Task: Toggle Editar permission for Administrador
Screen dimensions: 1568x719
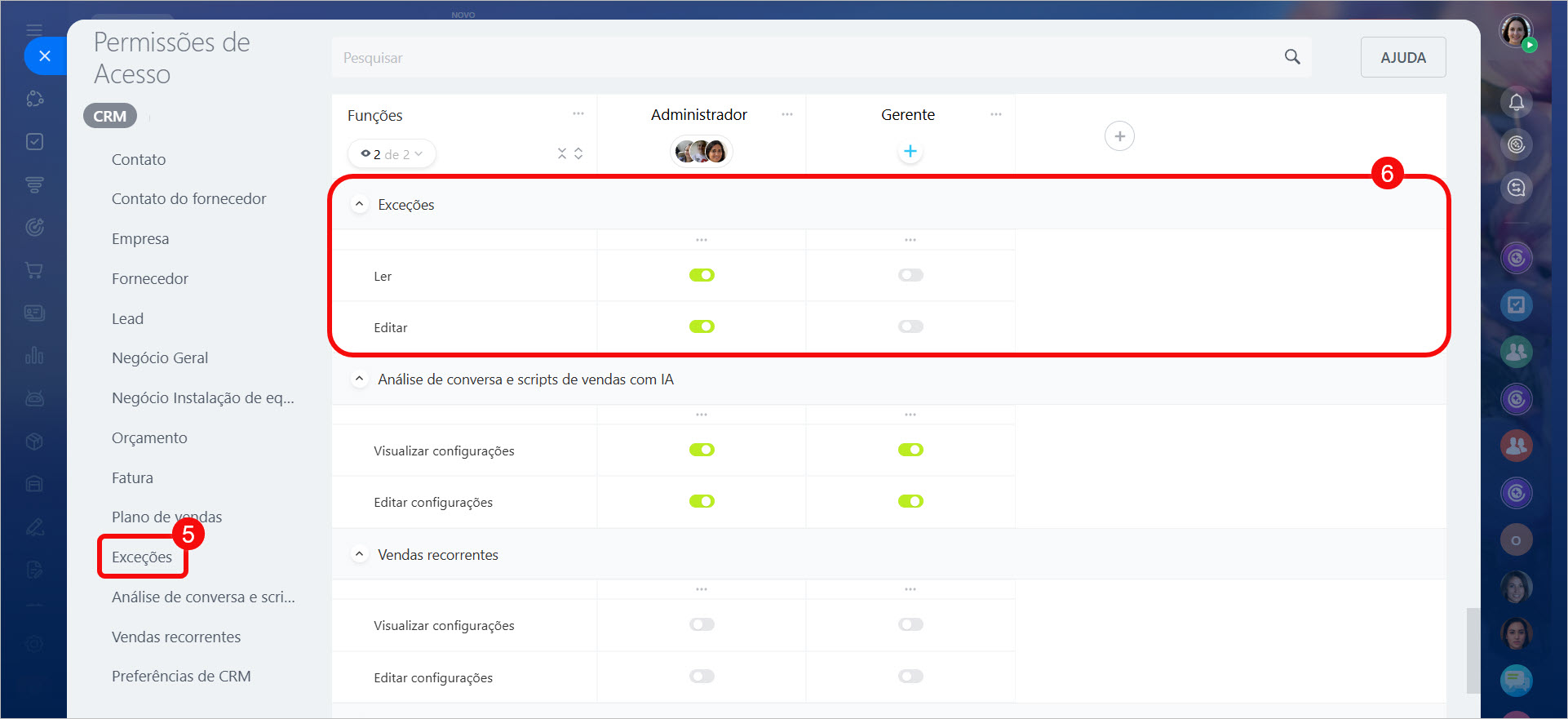Action: click(x=702, y=326)
